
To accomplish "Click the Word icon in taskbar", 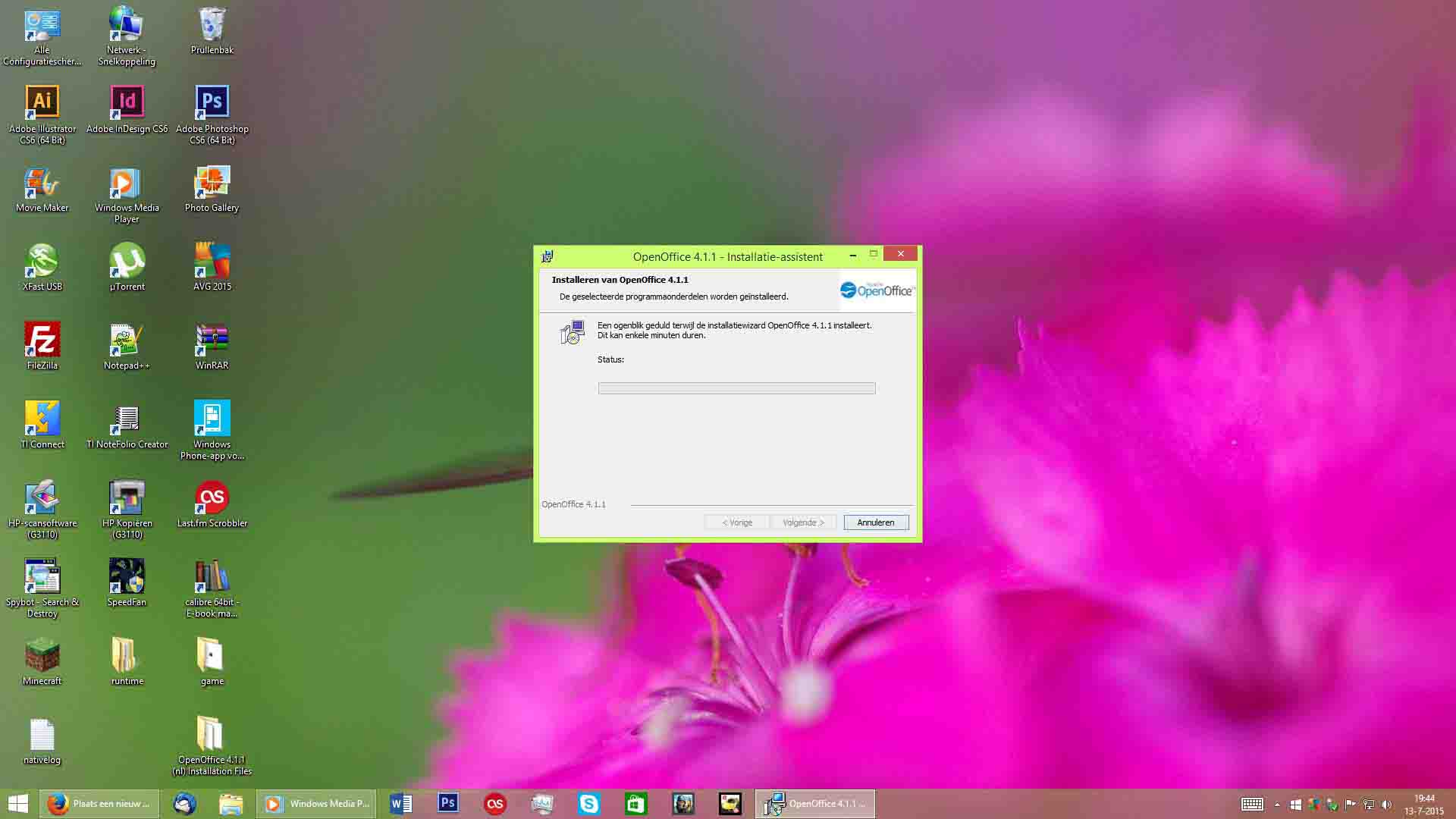I will pyautogui.click(x=401, y=804).
